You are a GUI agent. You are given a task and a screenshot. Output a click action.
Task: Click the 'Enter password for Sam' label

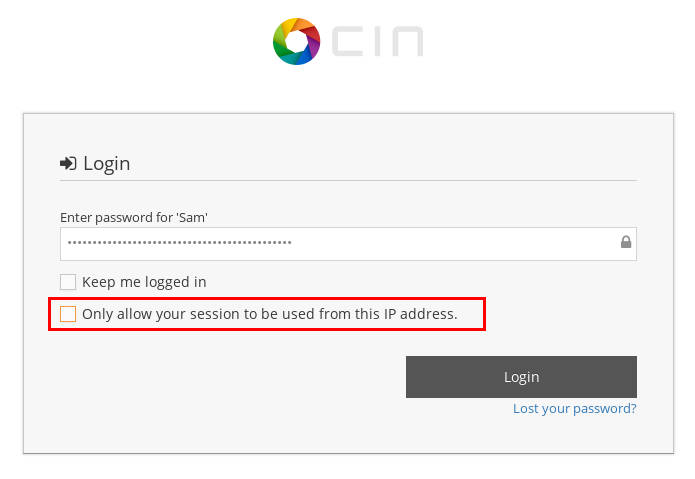(134, 217)
